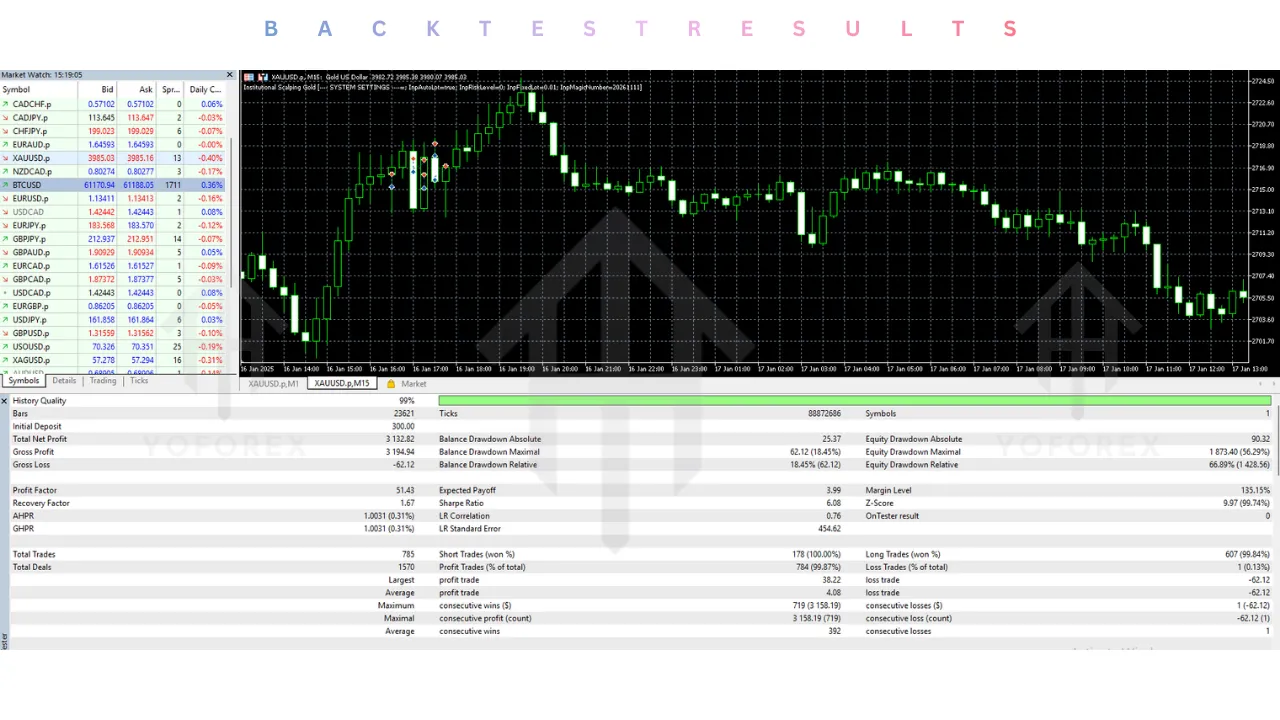Click the Z-Score label
Screen dimensions: 1280x720
point(881,503)
